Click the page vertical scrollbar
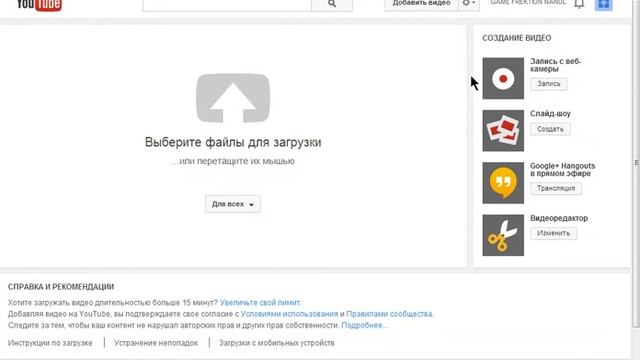Screen dimensions: 640x360 click(x=636, y=163)
